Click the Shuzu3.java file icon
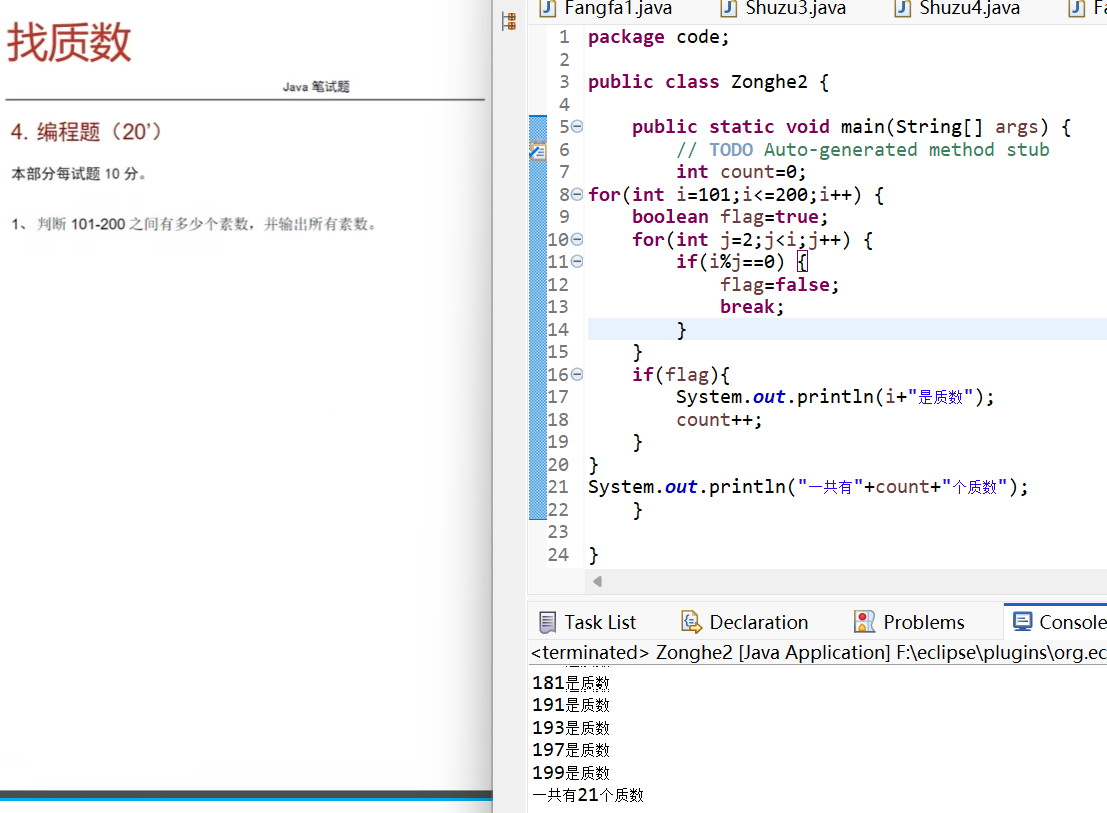The height and width of the screenshot is (813, 1107). click(x=728, y=8)
